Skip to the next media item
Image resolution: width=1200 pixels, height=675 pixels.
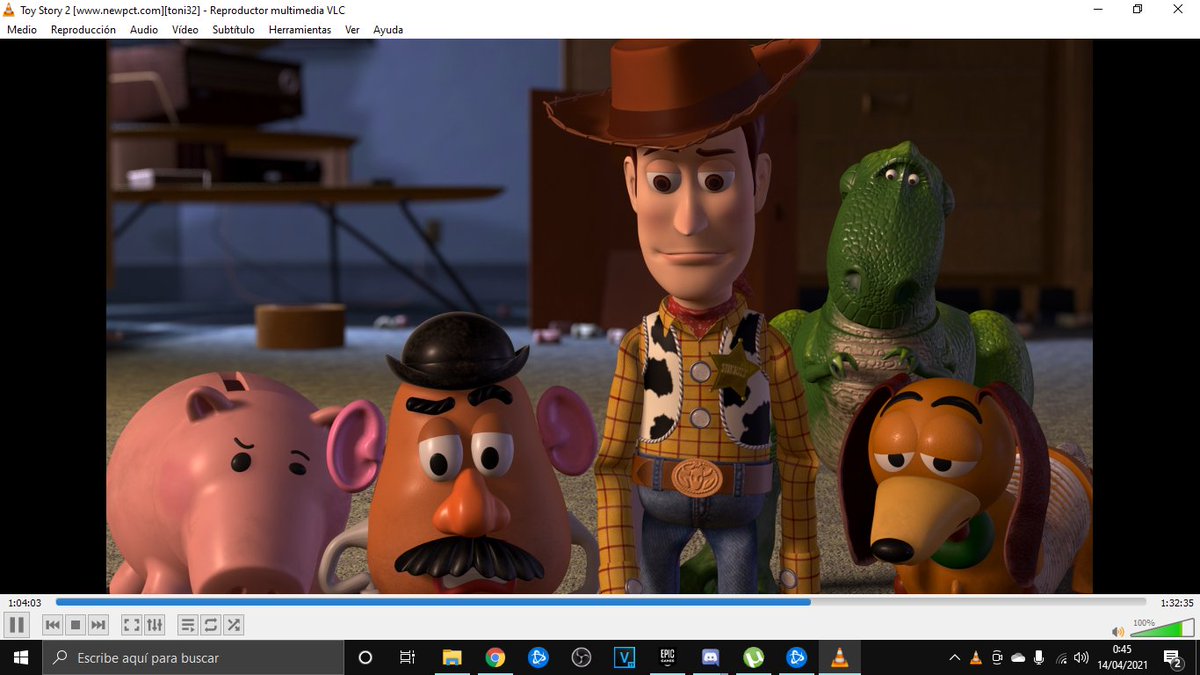pos(98,625)
